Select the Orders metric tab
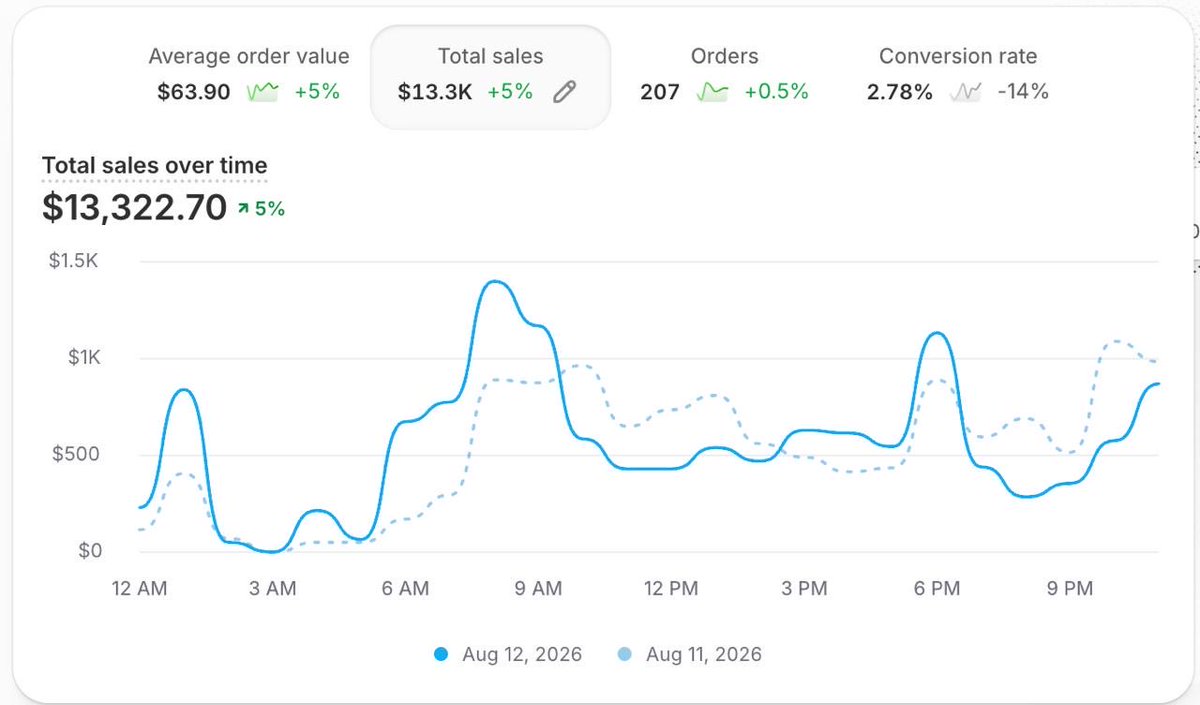 tap(724, 75)
